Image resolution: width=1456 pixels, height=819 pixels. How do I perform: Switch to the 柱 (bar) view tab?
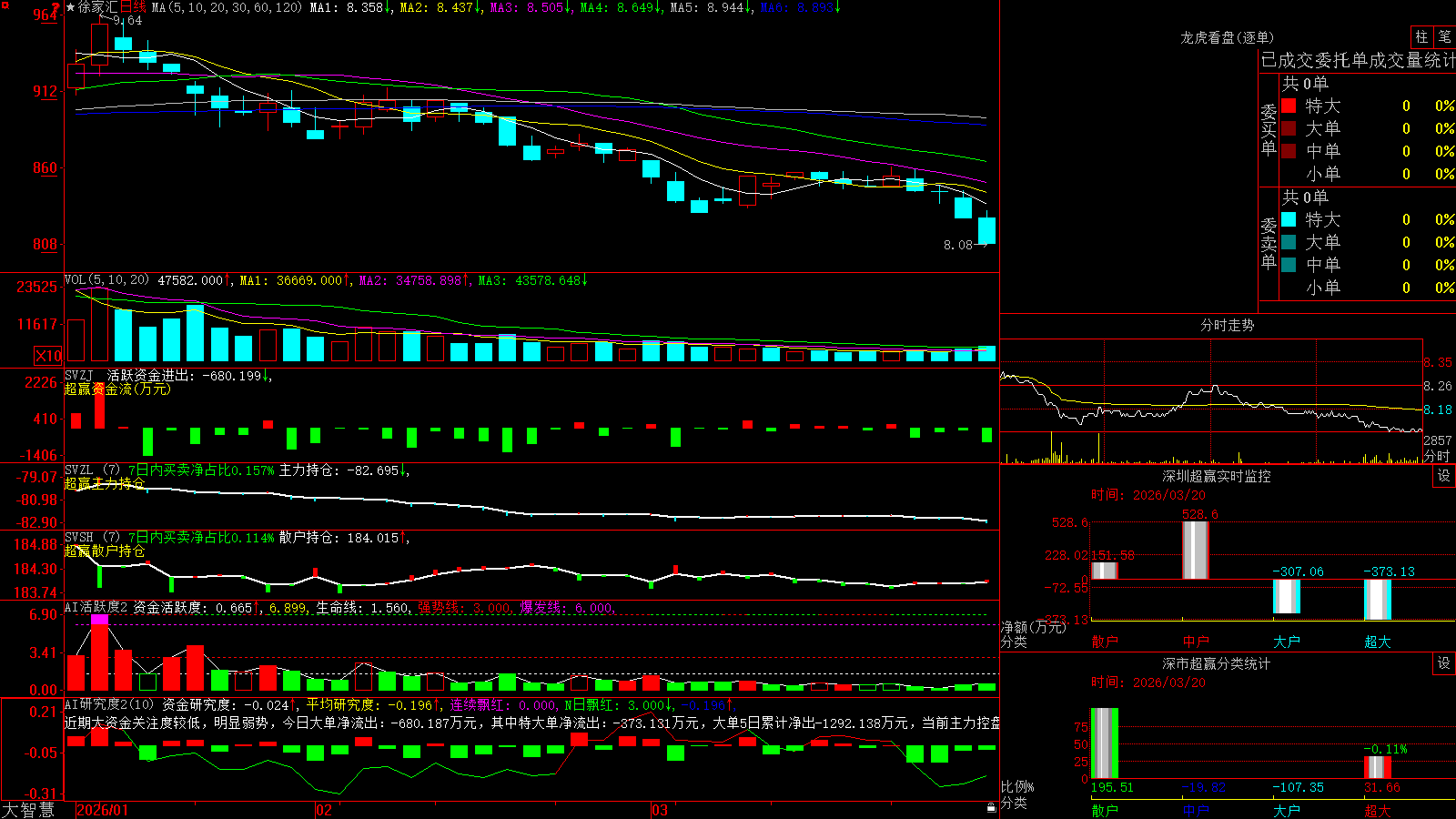(x=1421, y=36)
